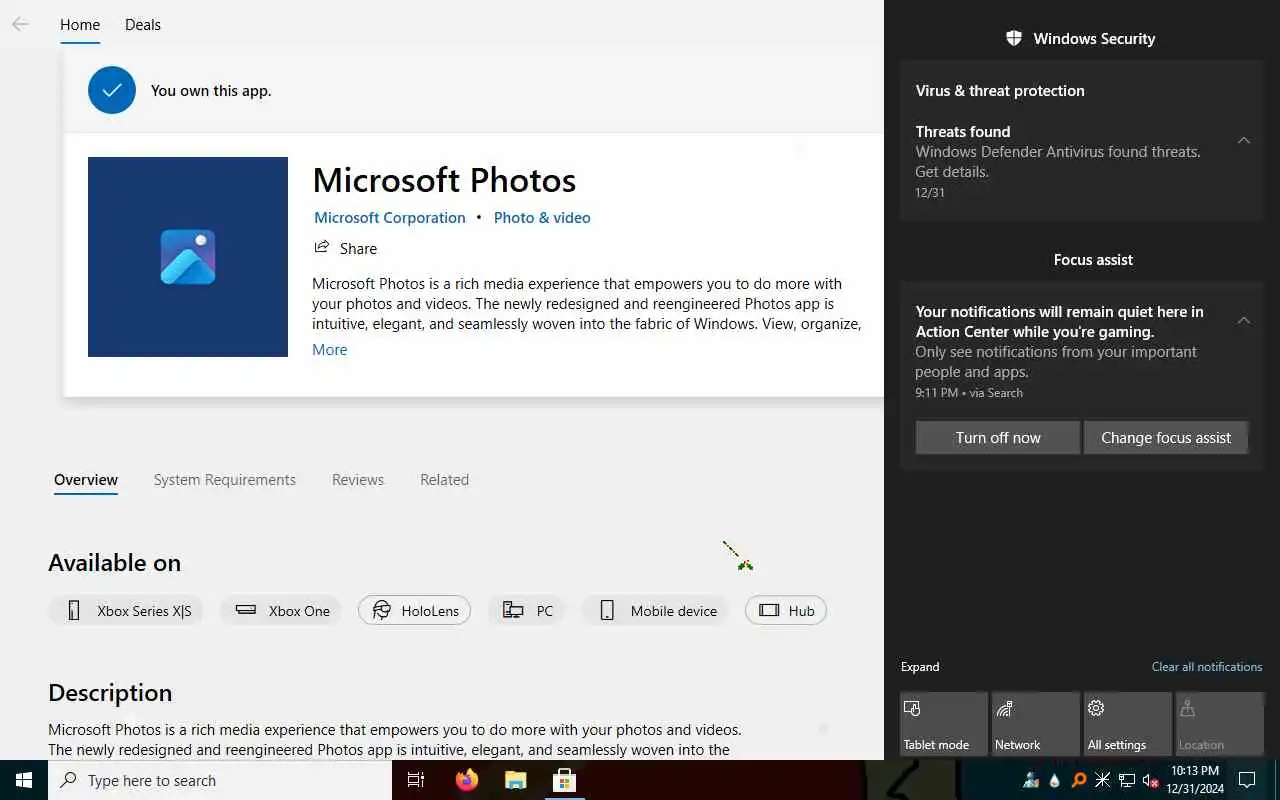Switch to the Deals tab
Image resolution: width=1280 pixels, height=800 pixels.
coord(143,24)
